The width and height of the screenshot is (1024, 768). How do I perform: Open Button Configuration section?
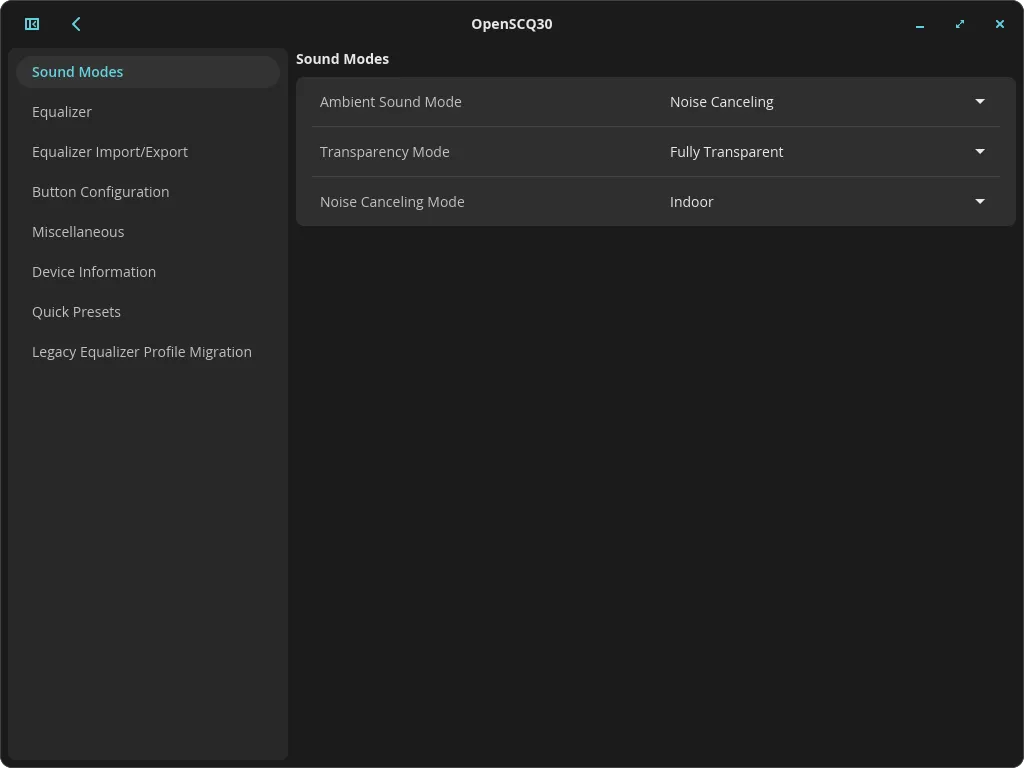coord(148,192)
